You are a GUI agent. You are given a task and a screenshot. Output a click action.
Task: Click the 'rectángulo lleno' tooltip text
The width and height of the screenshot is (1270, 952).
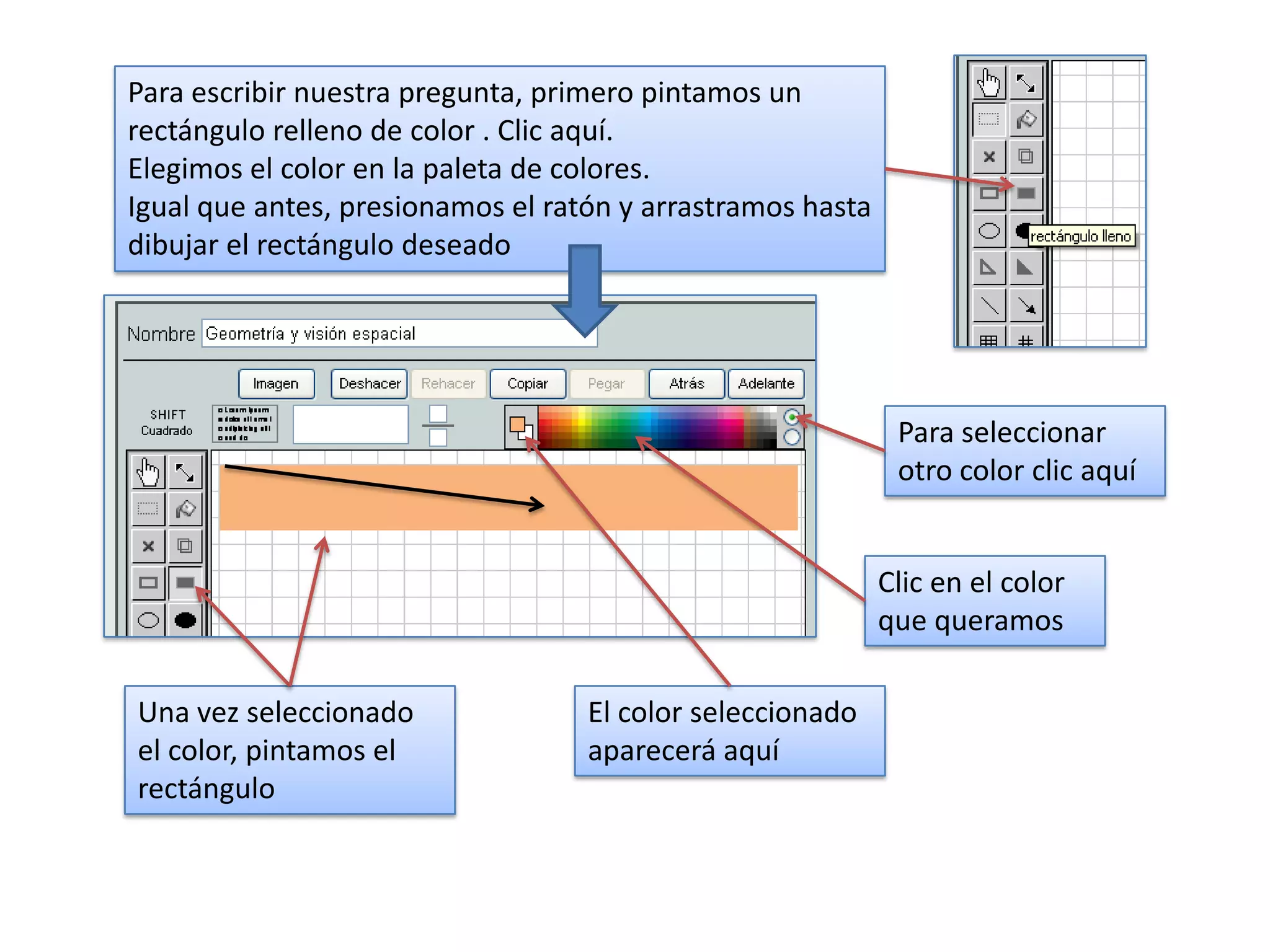[1081, 236]
